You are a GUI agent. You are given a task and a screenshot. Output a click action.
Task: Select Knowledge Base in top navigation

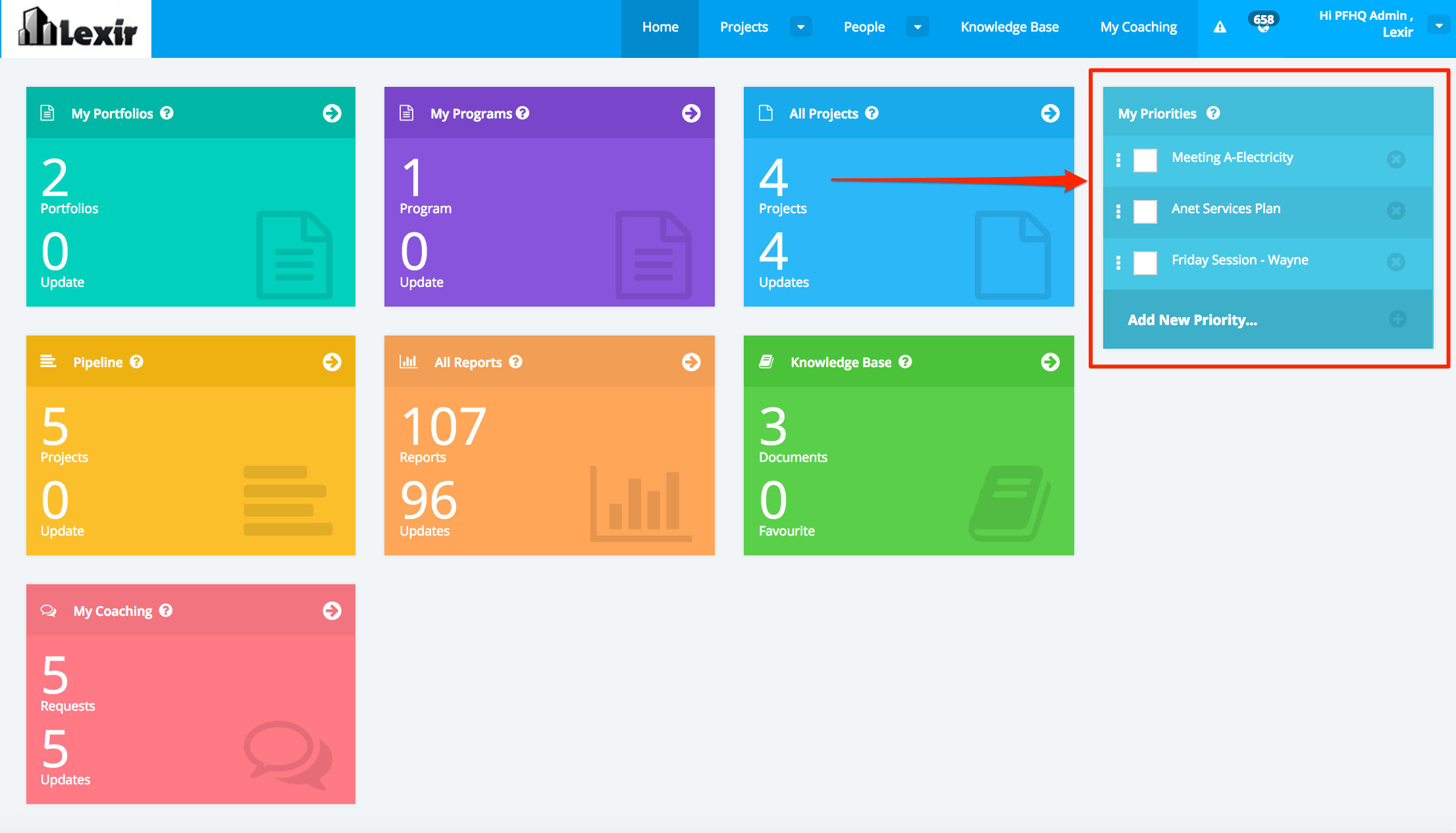point(1009,27)
